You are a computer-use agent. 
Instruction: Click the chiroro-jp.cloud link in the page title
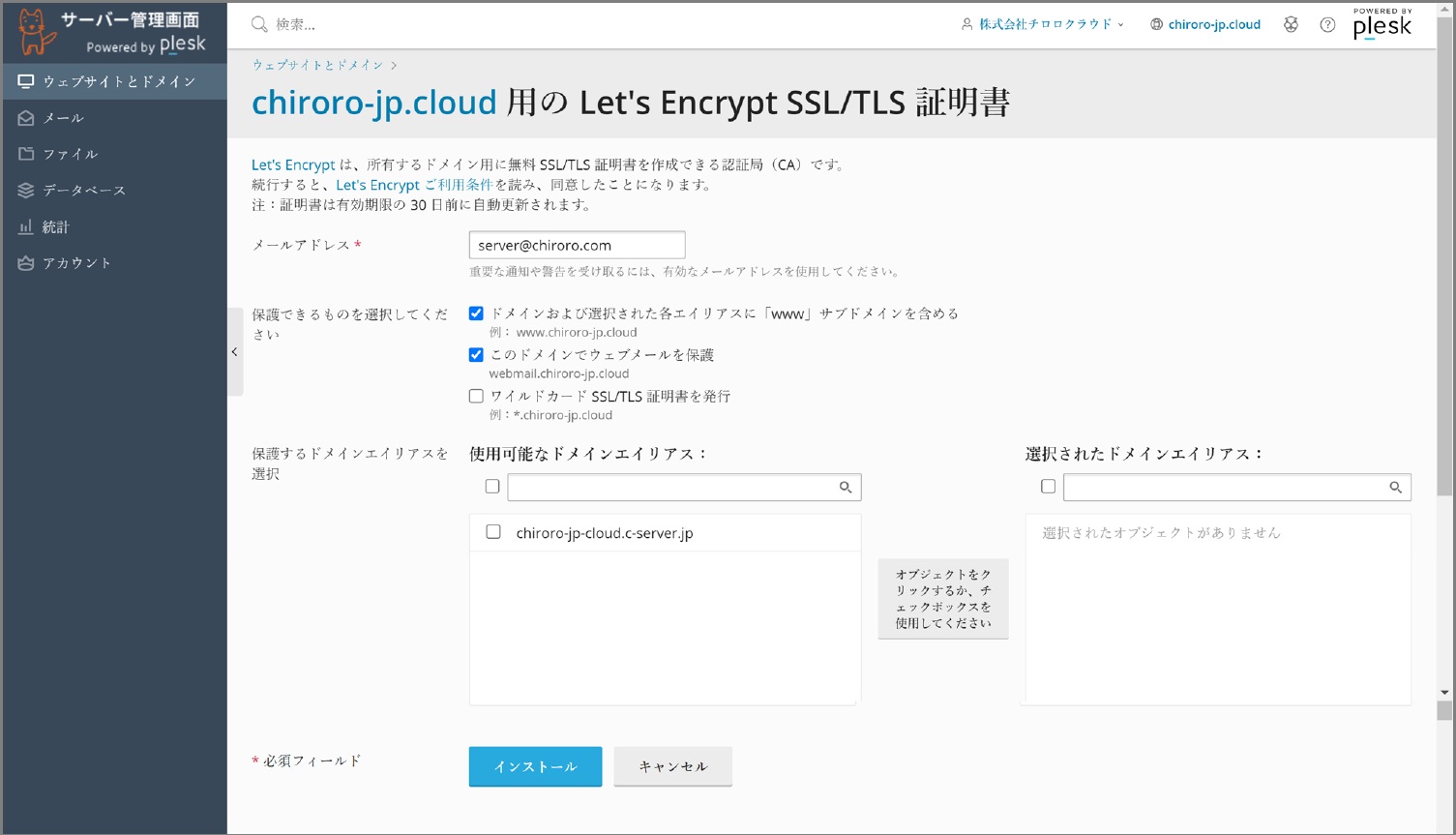pos(374,102)
